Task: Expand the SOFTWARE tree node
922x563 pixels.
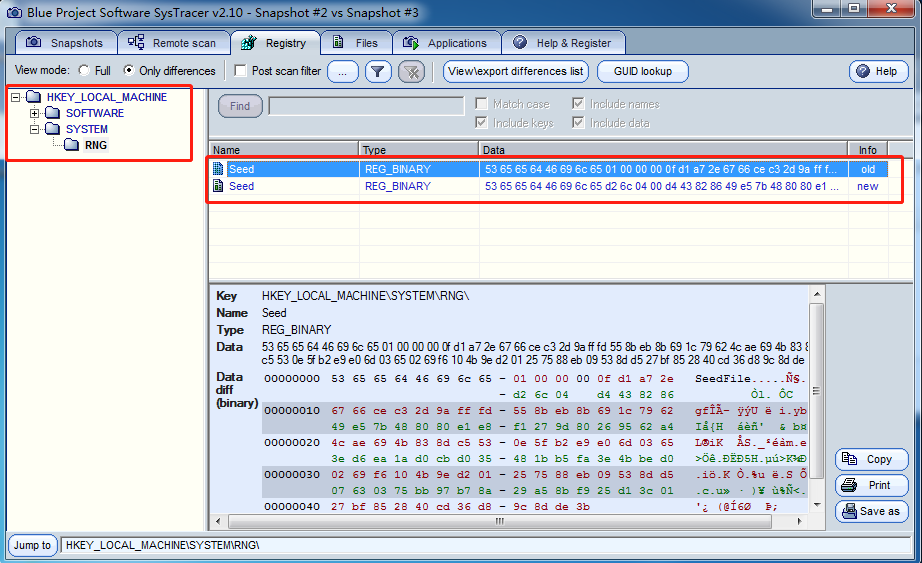Action: coord(35,113)
